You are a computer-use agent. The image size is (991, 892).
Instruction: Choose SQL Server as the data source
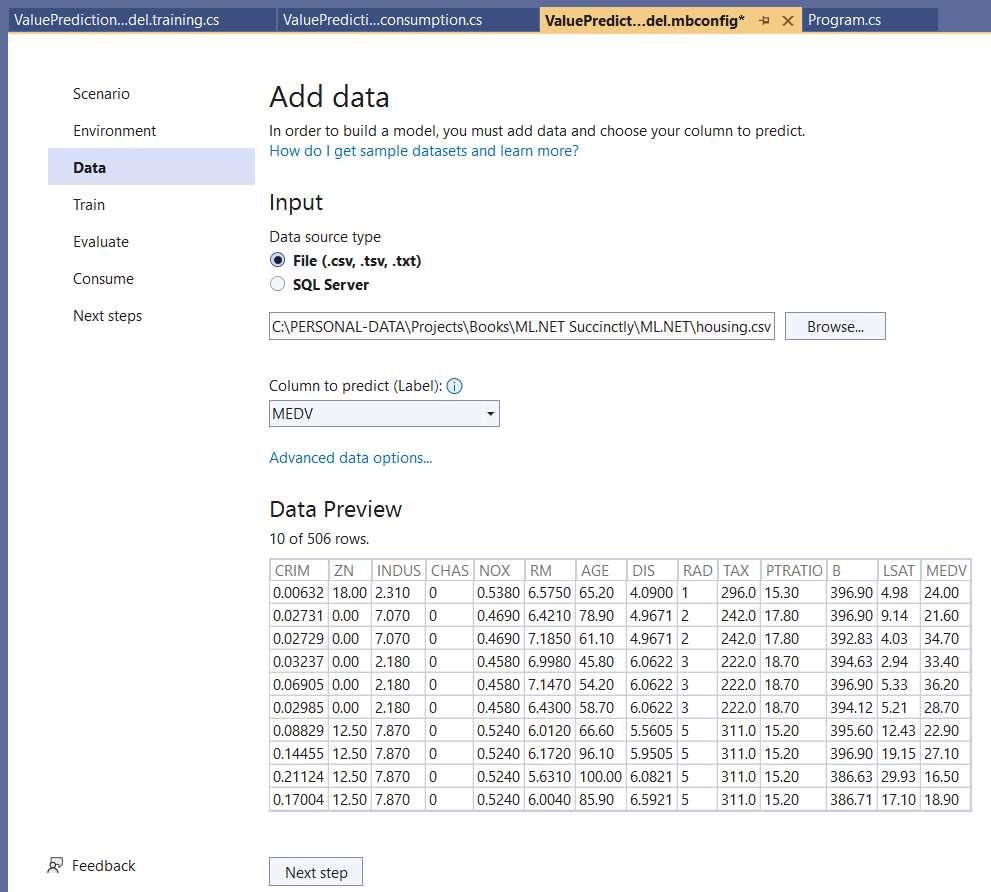pyautogui.click(x=277, y=283)
